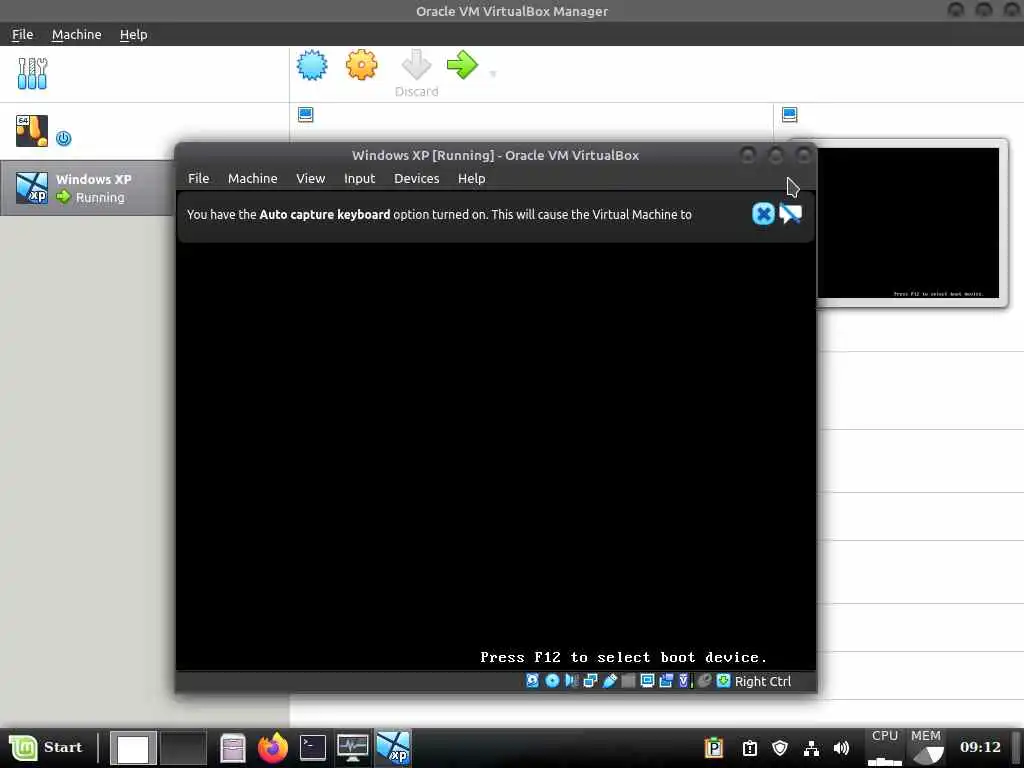Click Windows XP VM taskbar button
1024x768 pixels.
[x=393, y=748]
